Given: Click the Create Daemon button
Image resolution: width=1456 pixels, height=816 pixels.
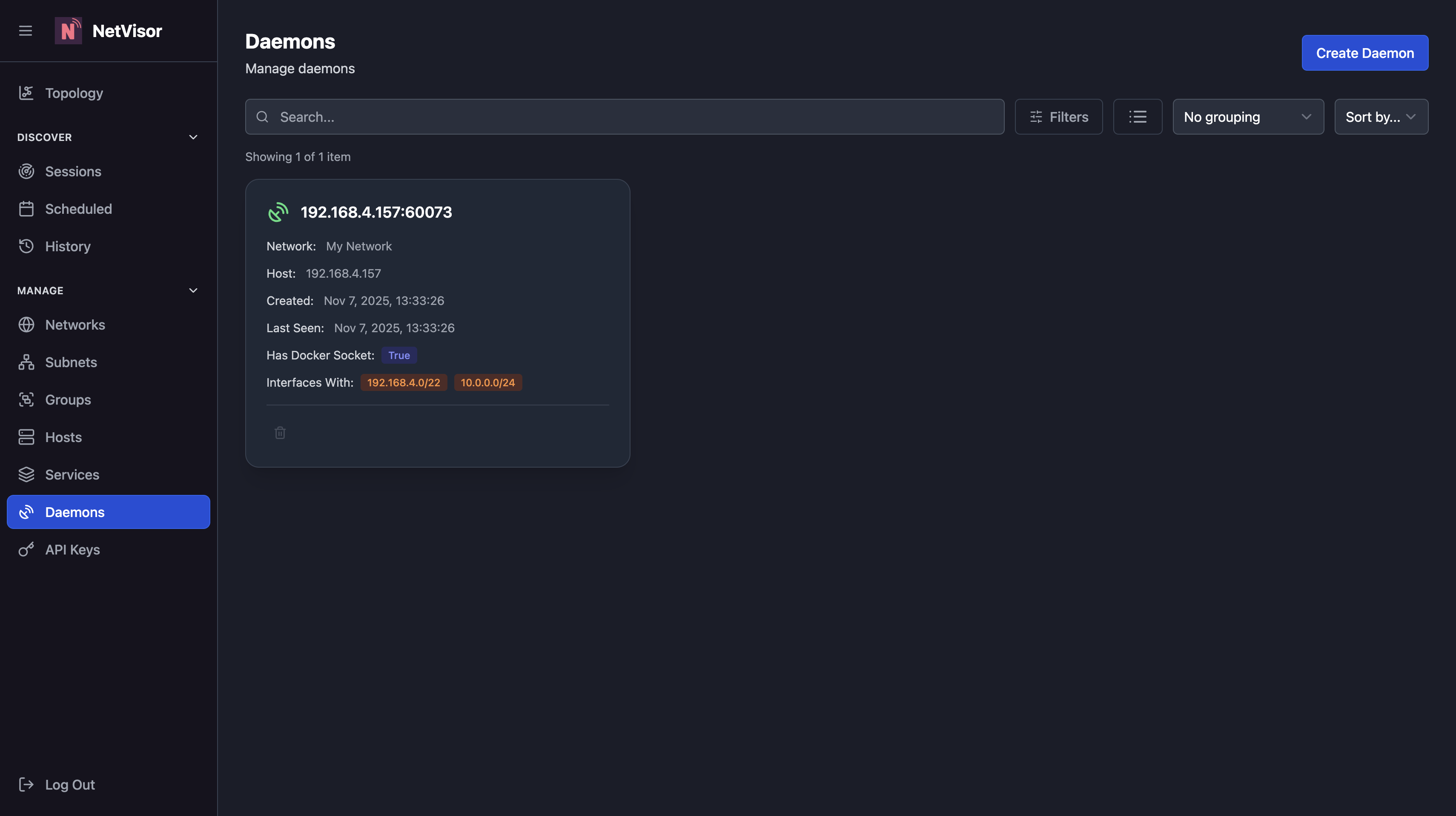Looking at the screenshot, I should [x=1365, y=52].
